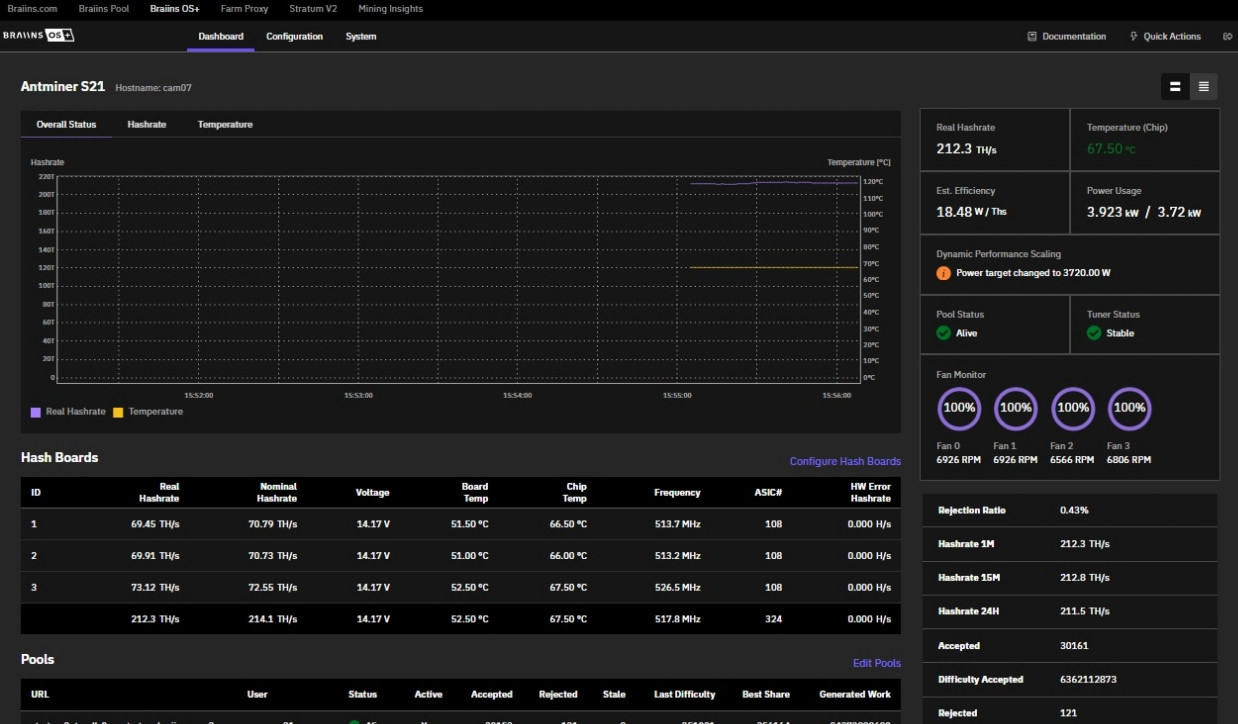
Task: Go to Farm Proxy top link
Action: coord(243,9)
